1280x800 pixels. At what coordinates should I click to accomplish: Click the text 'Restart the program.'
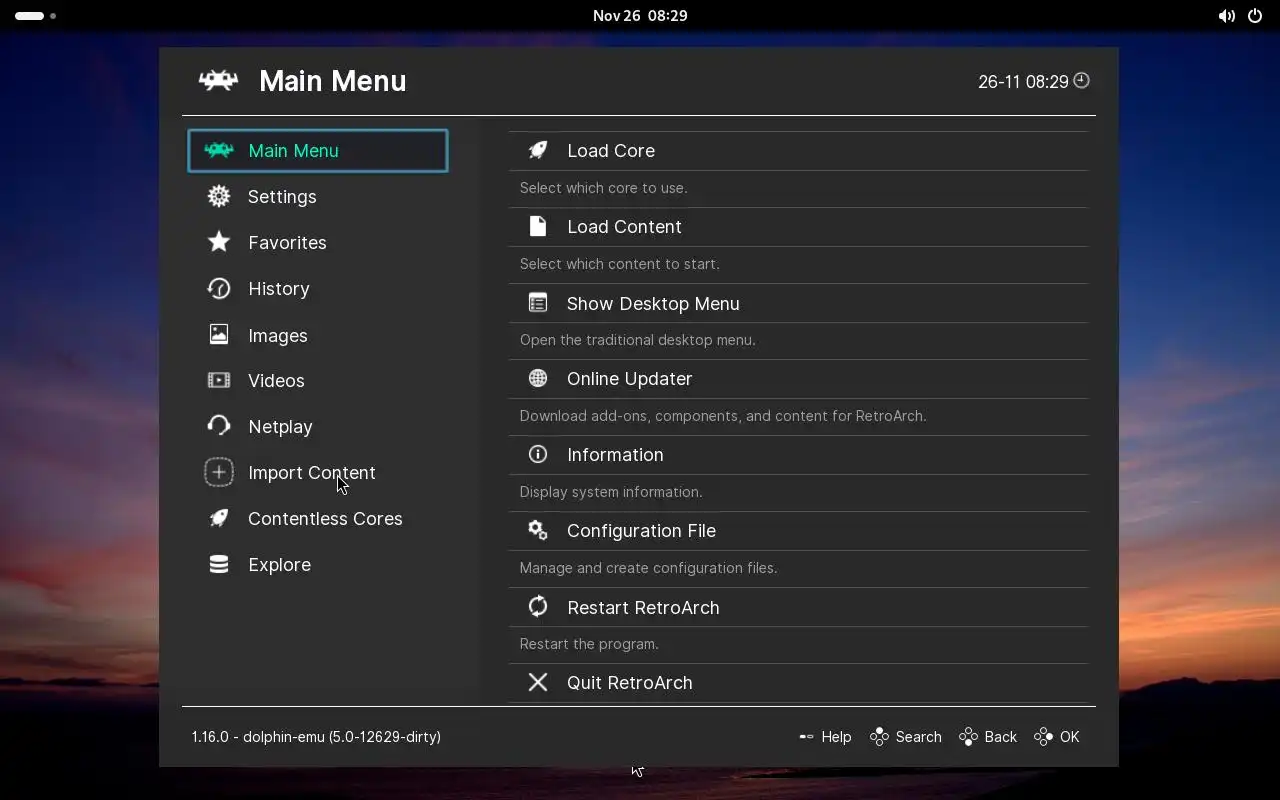[x=589, y=644]
